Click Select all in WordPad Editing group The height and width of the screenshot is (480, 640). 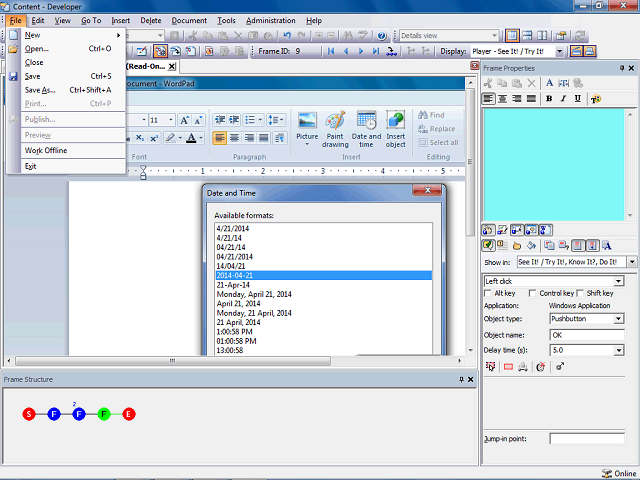tap(438, 143)
